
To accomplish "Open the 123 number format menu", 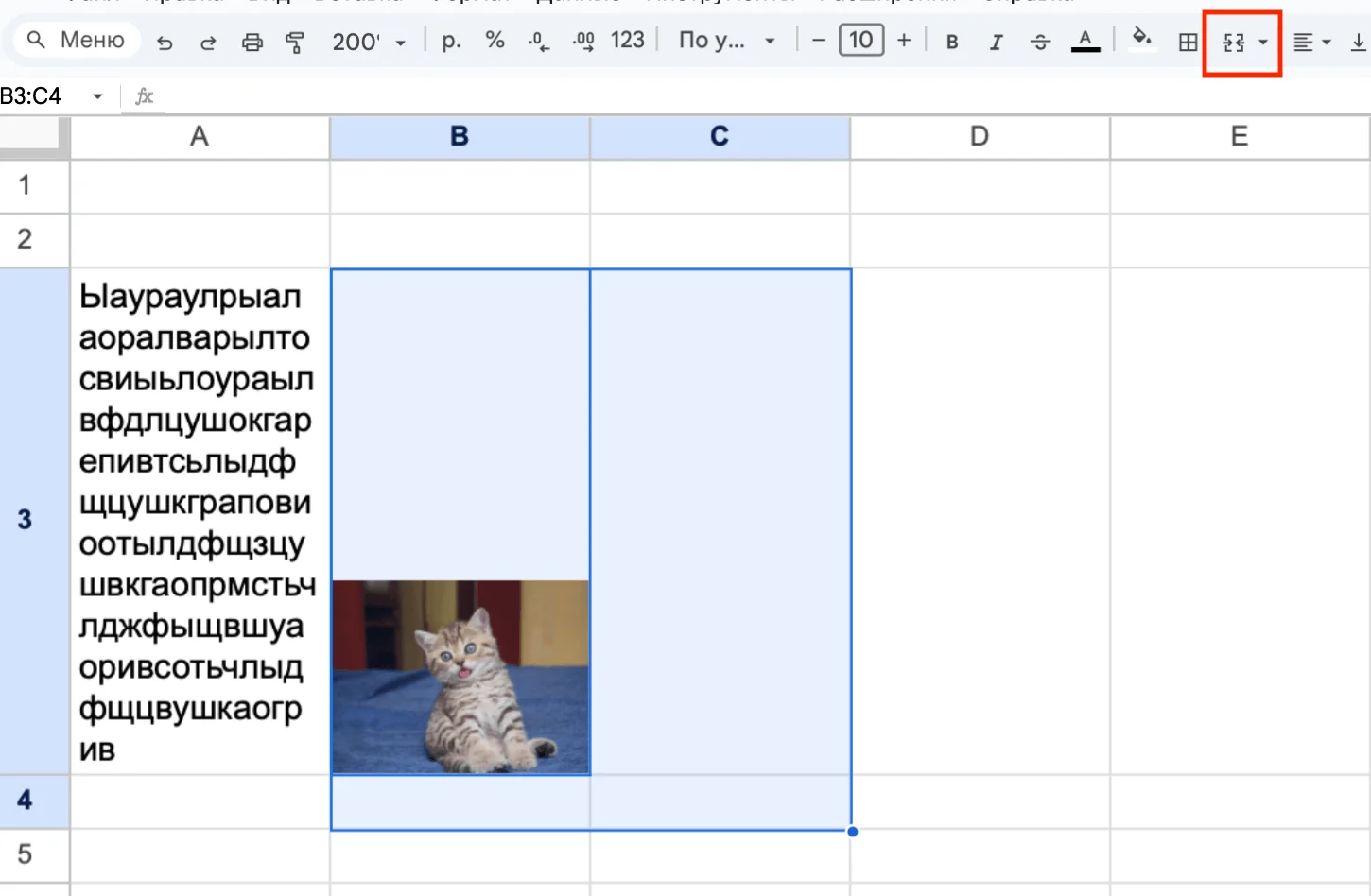I will (x=627, y=41).
